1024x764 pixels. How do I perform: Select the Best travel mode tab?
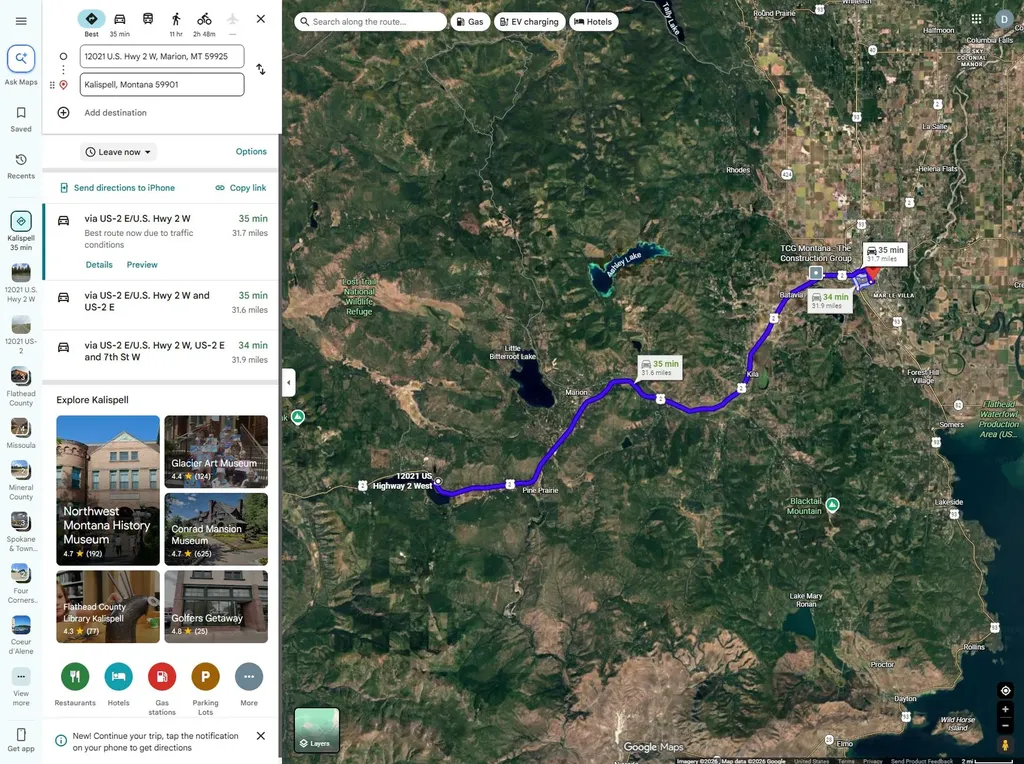click(91, 24)
